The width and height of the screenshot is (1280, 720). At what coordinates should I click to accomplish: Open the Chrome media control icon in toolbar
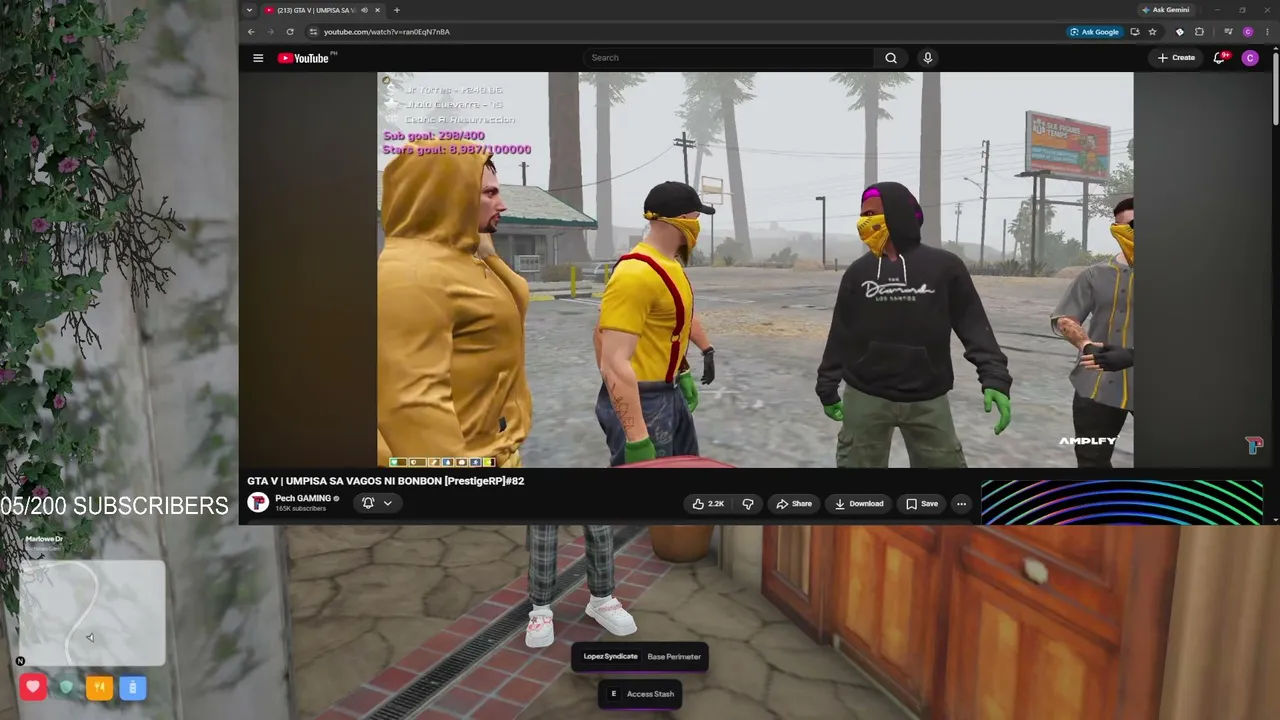coord(1228,32)
